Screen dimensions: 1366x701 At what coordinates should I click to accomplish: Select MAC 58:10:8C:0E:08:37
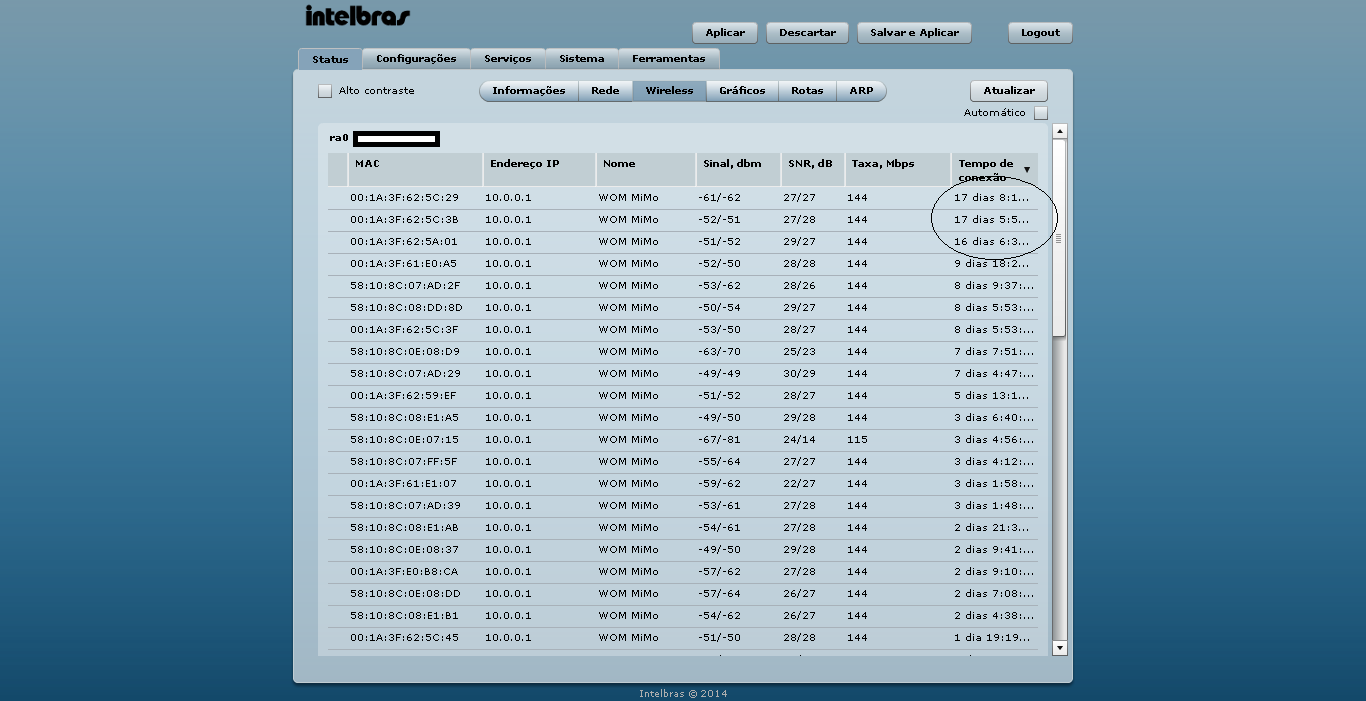(404, 550)
